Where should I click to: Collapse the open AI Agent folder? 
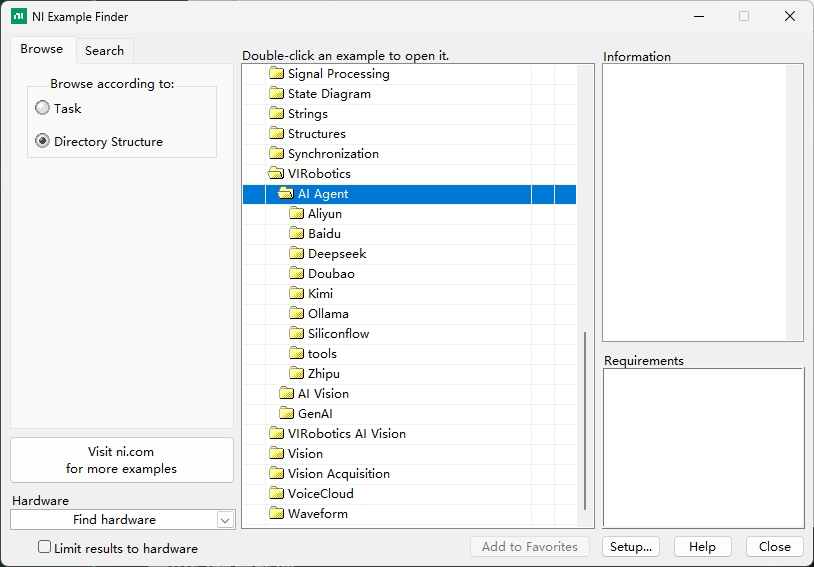pos(286,194)
